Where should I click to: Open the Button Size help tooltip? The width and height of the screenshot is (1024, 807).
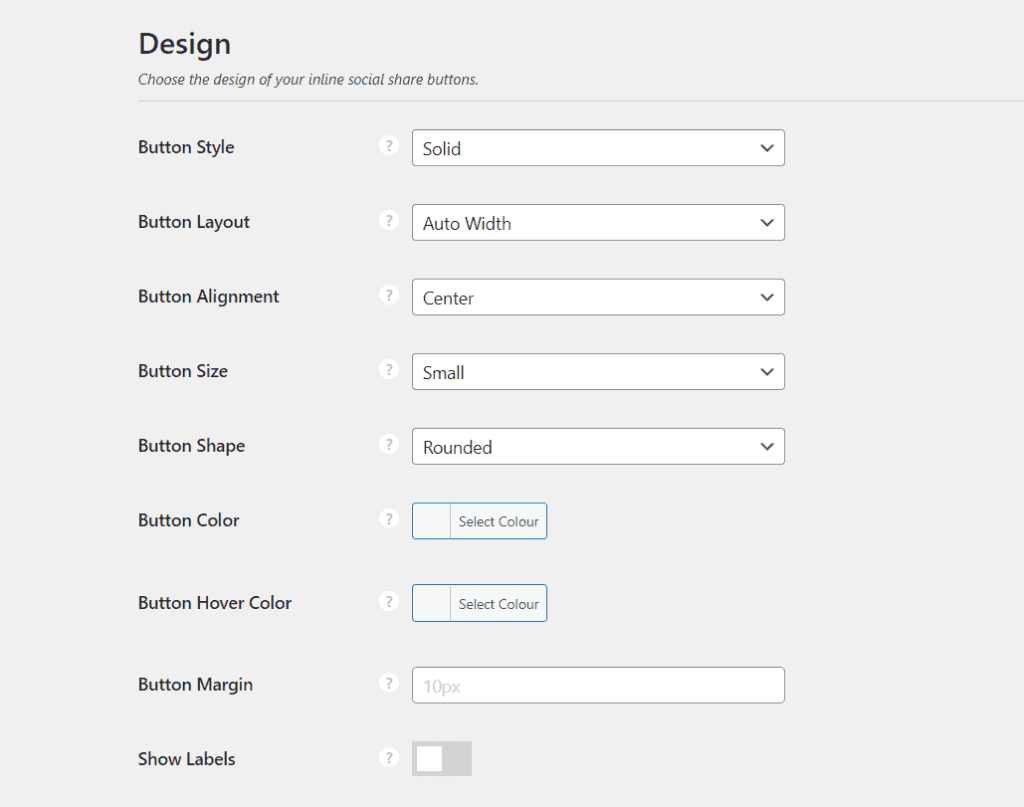point(389,369)
